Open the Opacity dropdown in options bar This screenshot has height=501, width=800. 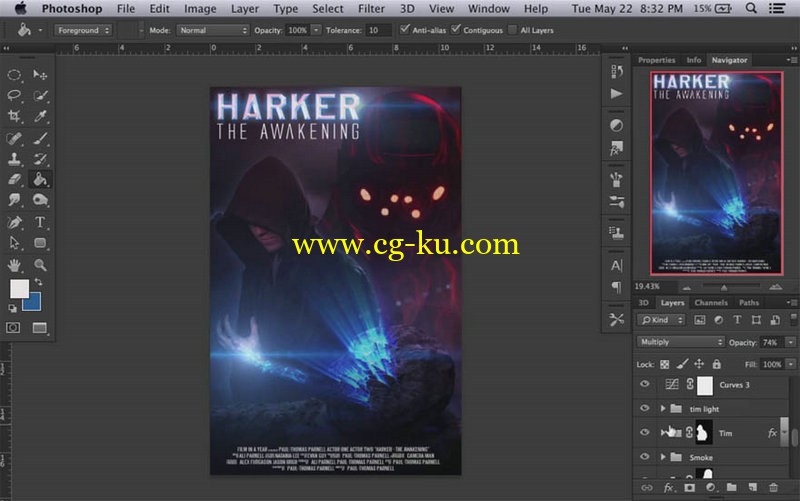pyautogui.click(x=316, y=30)
